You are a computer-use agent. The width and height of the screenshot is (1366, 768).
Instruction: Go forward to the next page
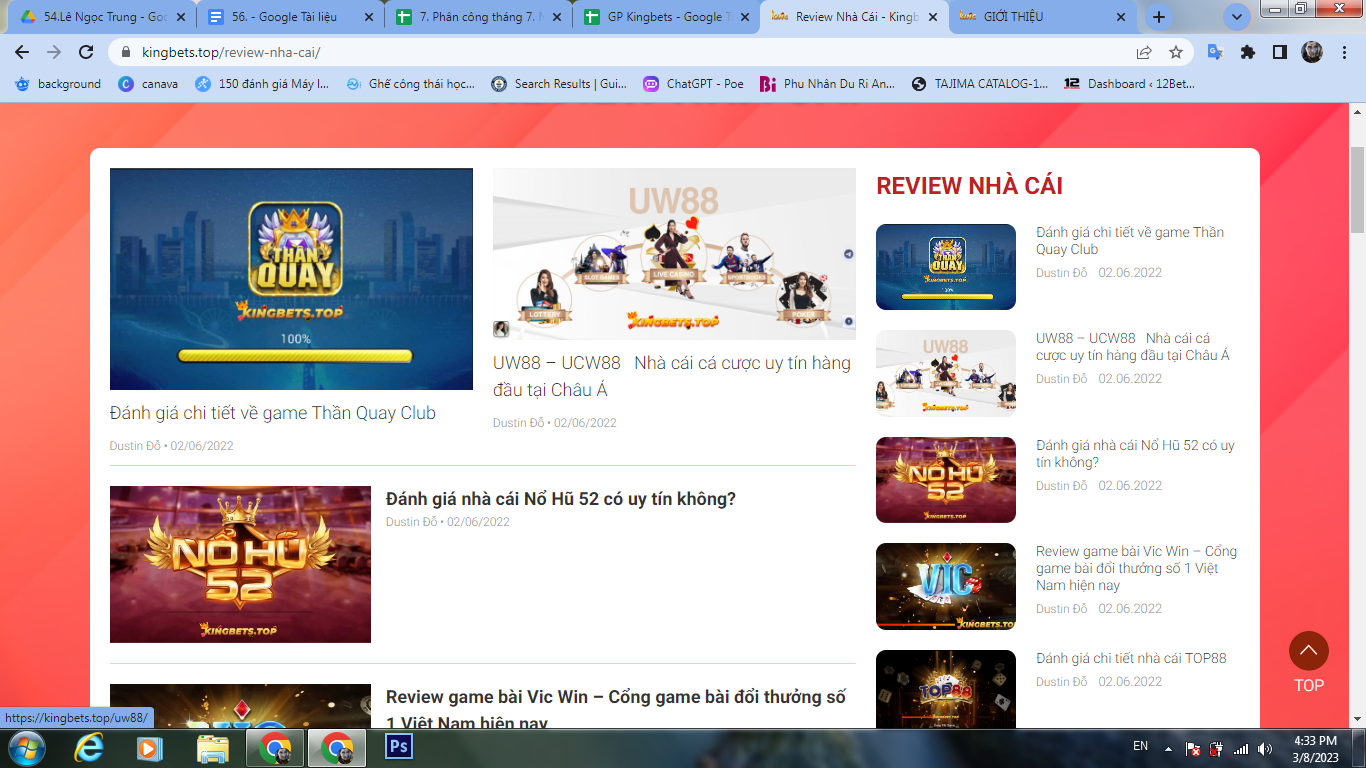coord(54,52)
